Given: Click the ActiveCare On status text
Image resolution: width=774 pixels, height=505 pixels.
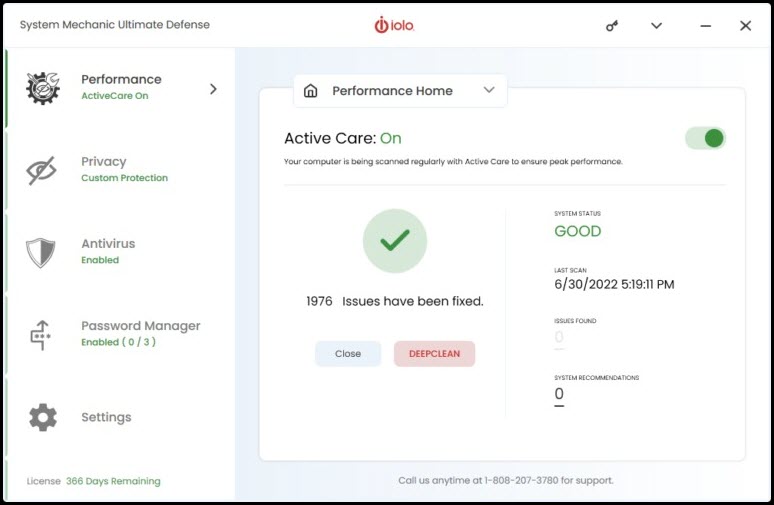Looking at the screenshot, I should (x=115, y=96).
